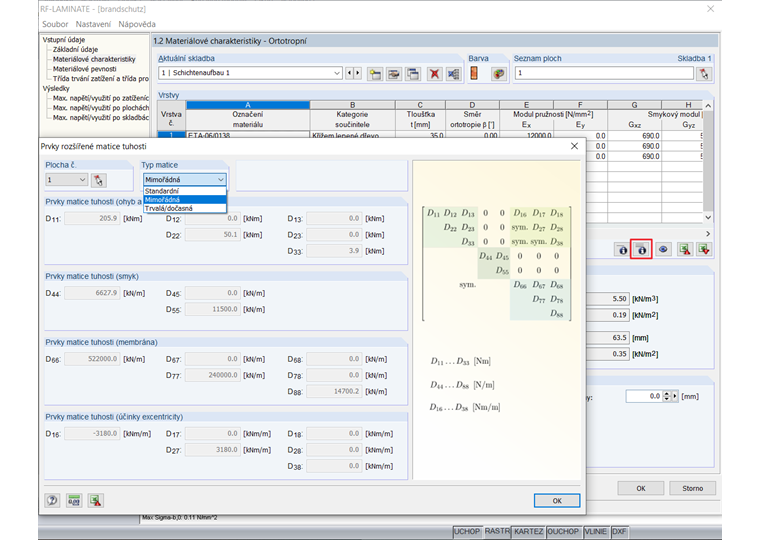Go to previous composition with the left arrow

349,73
